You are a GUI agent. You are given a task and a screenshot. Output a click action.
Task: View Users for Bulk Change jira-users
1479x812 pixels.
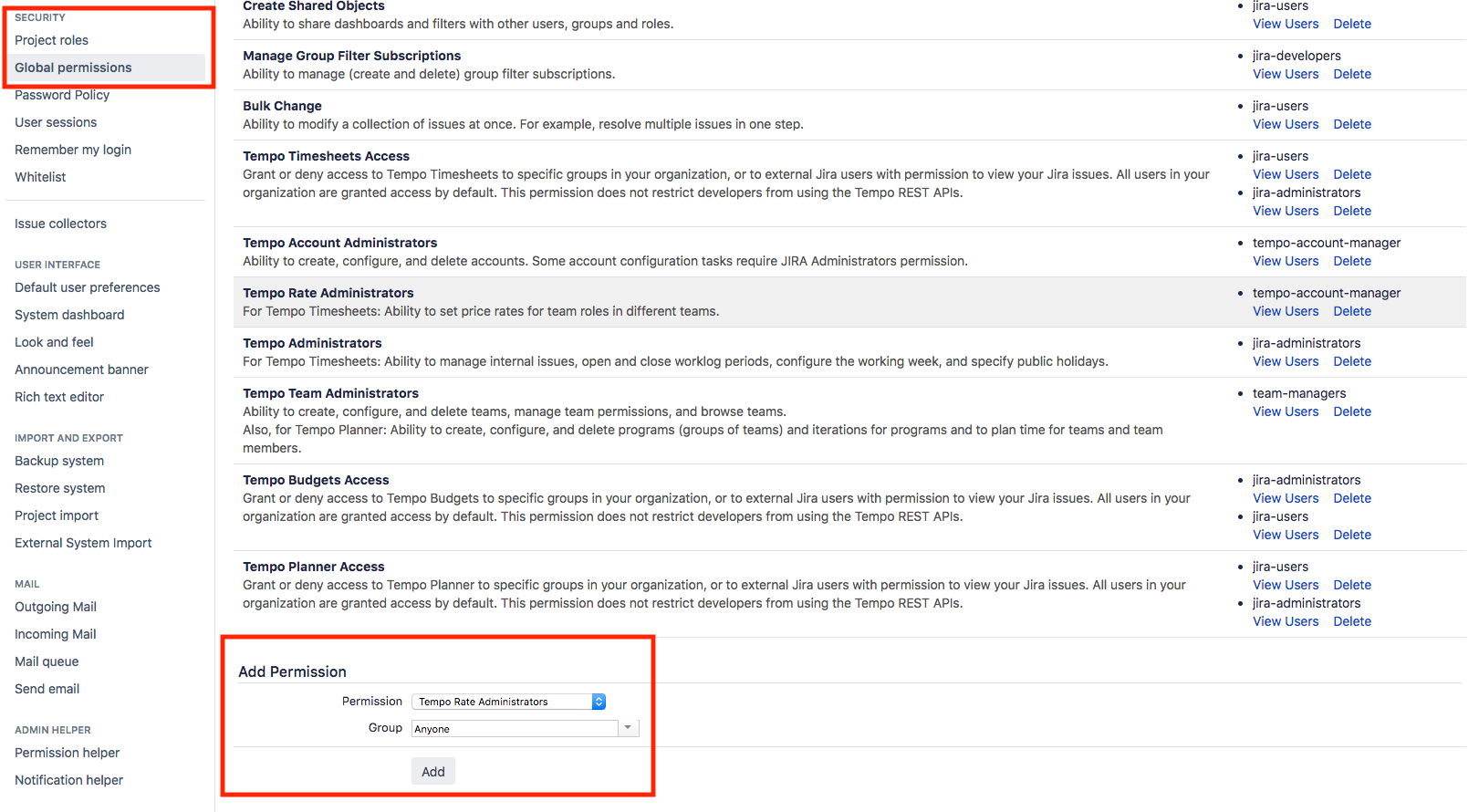(1286, 124)
